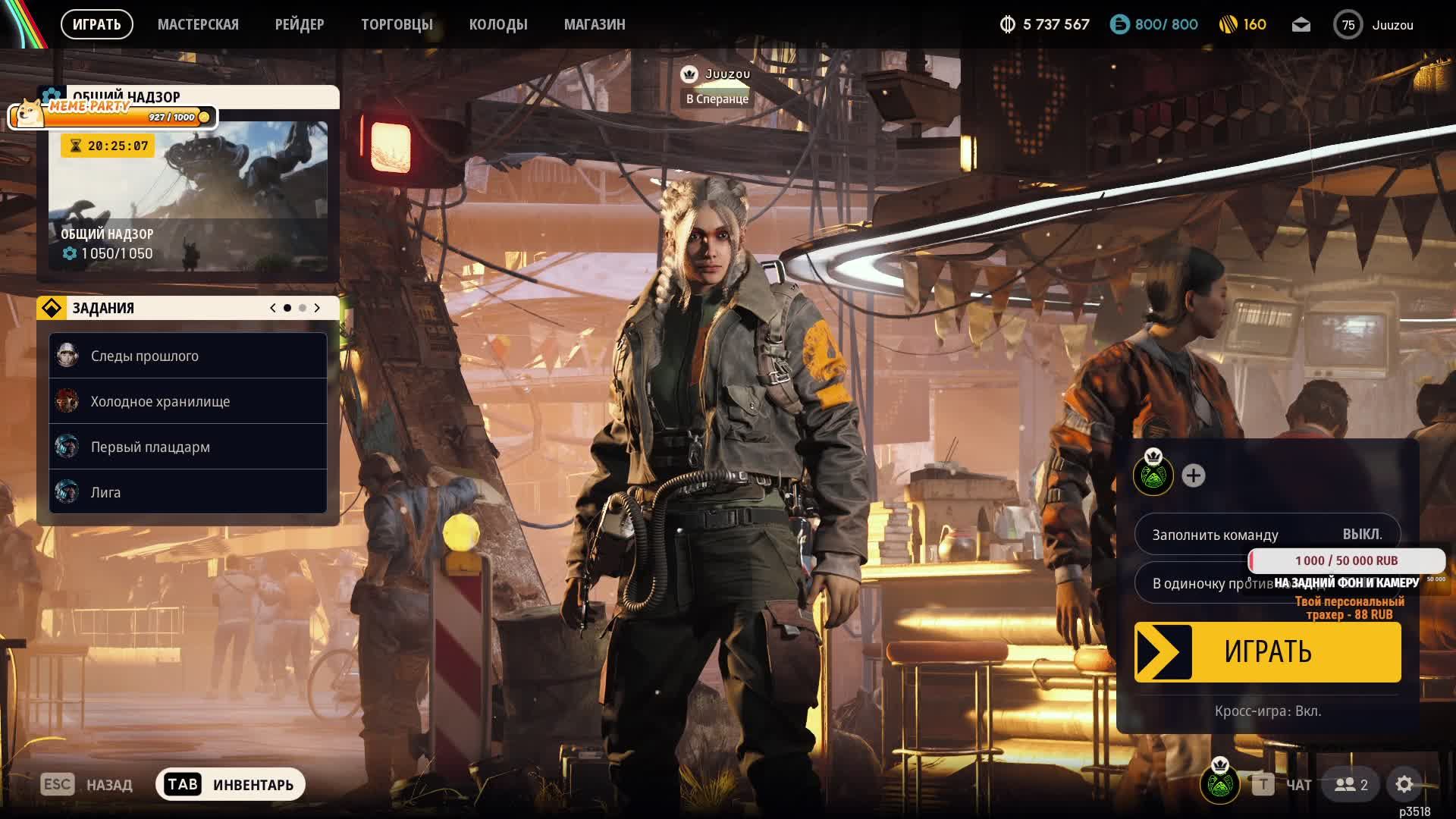Image resolution: width=1456 pixels, height=819 pixels.
Task: Click the coin currency icon next to 5 737 567
Action: pos(1007,25)
